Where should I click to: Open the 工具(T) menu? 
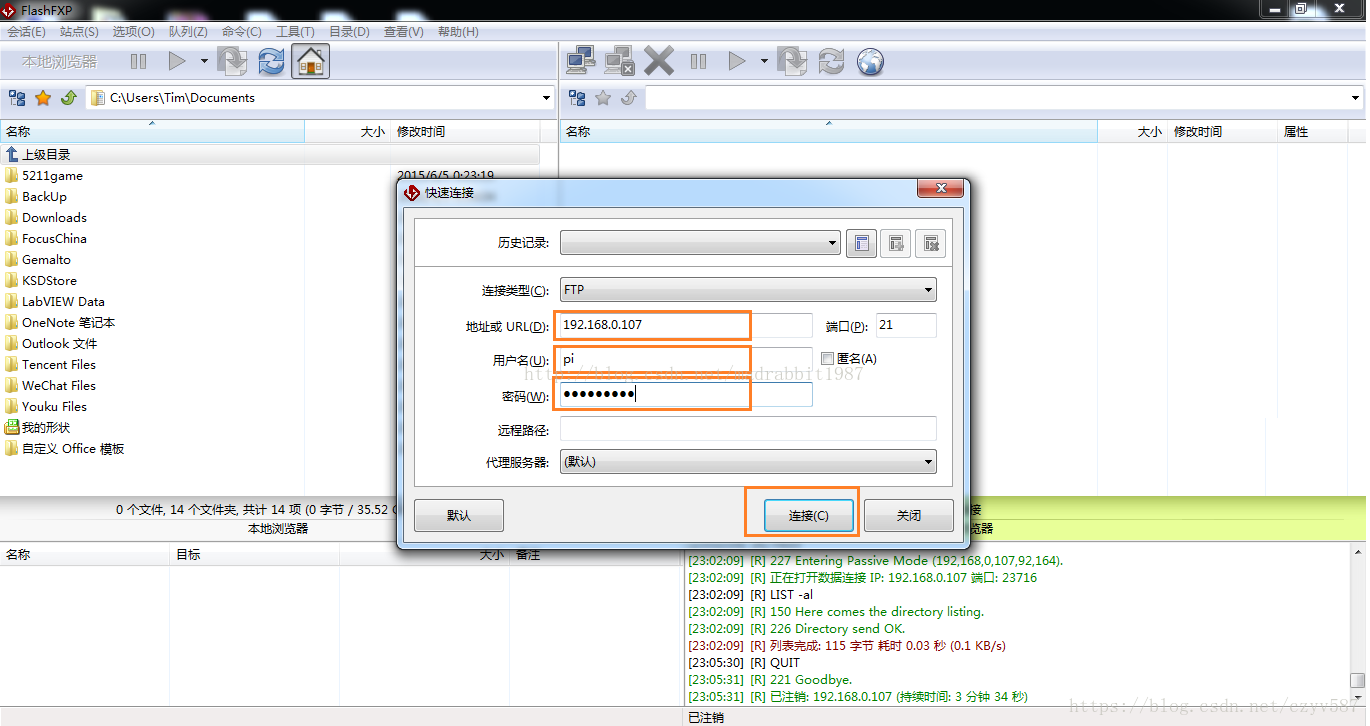tap(295, 32)
